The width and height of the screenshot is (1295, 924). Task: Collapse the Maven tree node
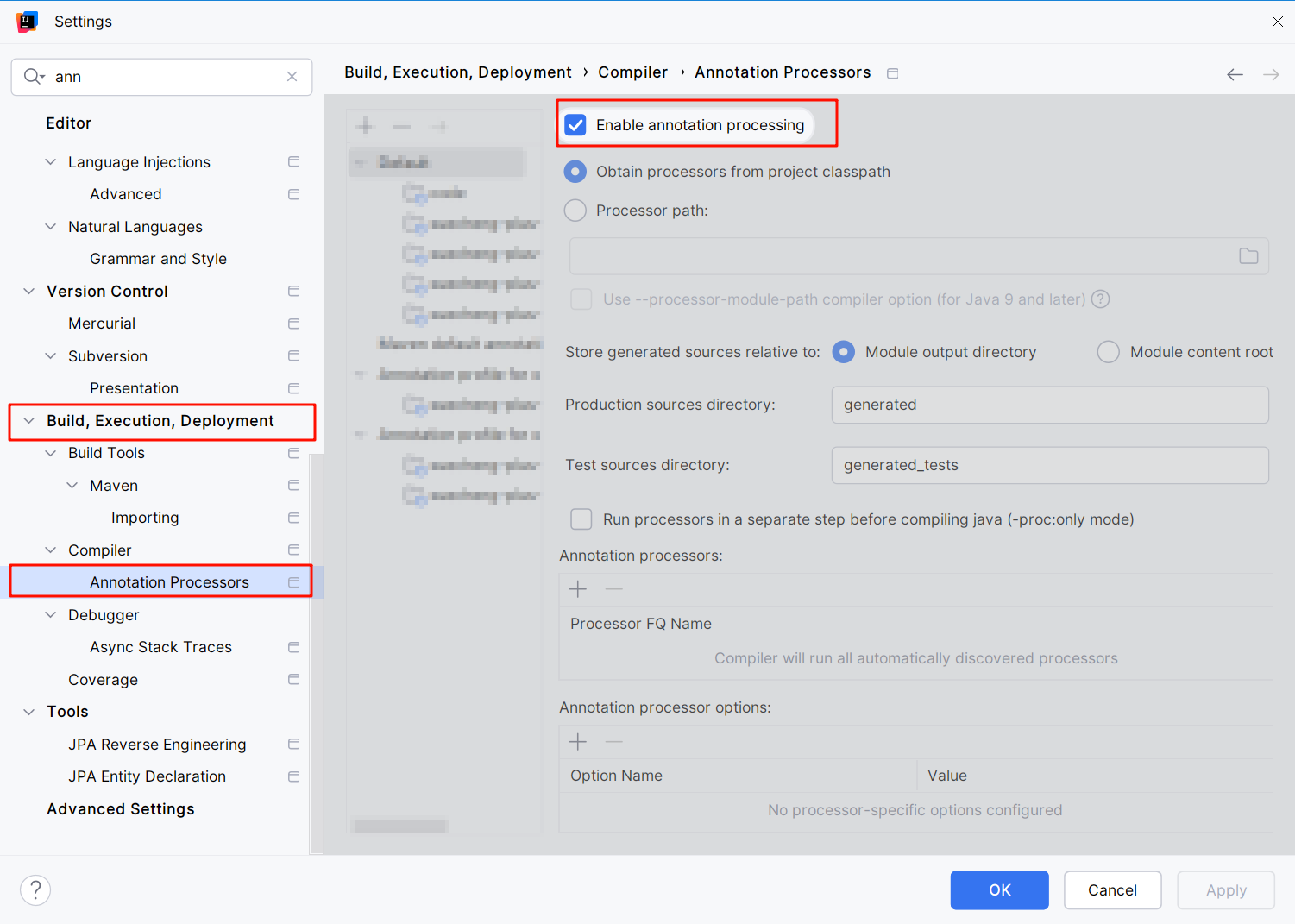pos(72,486)
